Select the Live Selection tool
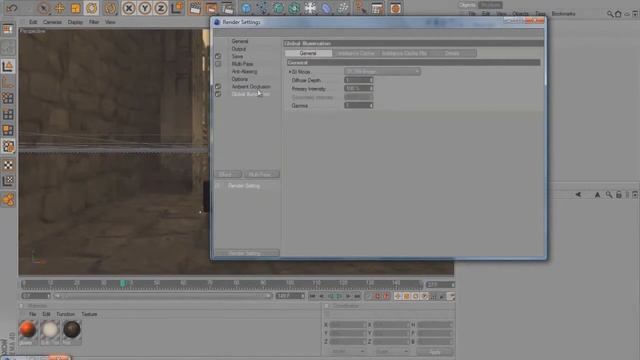The image size is (640, 360). 43,8
